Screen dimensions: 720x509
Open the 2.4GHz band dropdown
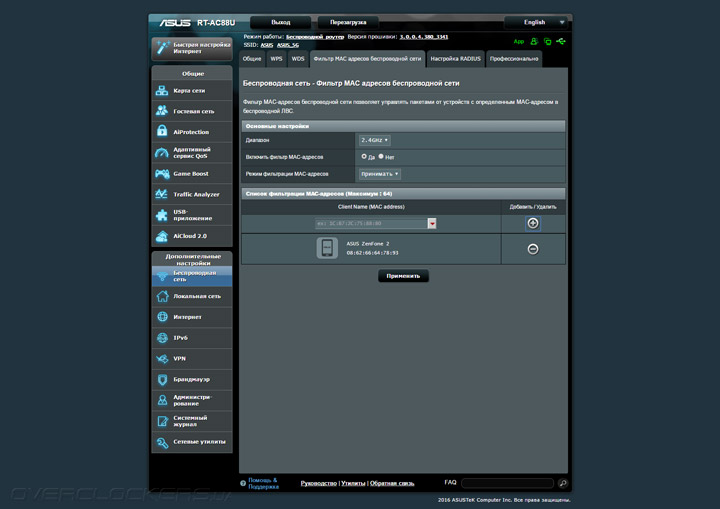(375, 140)
